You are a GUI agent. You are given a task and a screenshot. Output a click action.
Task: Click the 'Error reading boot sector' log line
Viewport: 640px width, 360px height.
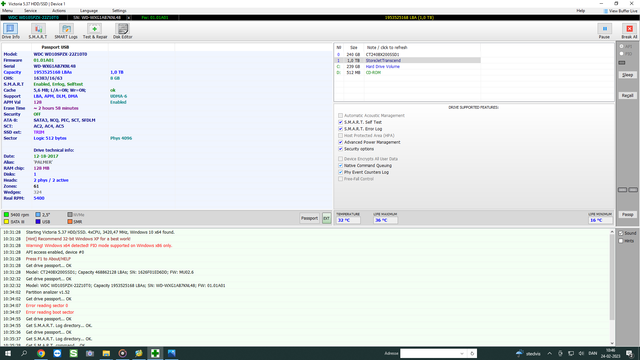click(50, 312)
